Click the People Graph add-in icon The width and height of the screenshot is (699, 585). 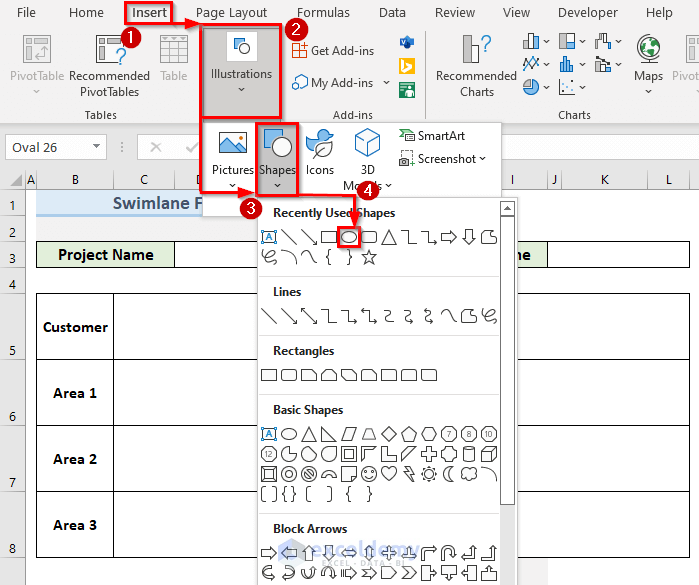tap(407, 90)
